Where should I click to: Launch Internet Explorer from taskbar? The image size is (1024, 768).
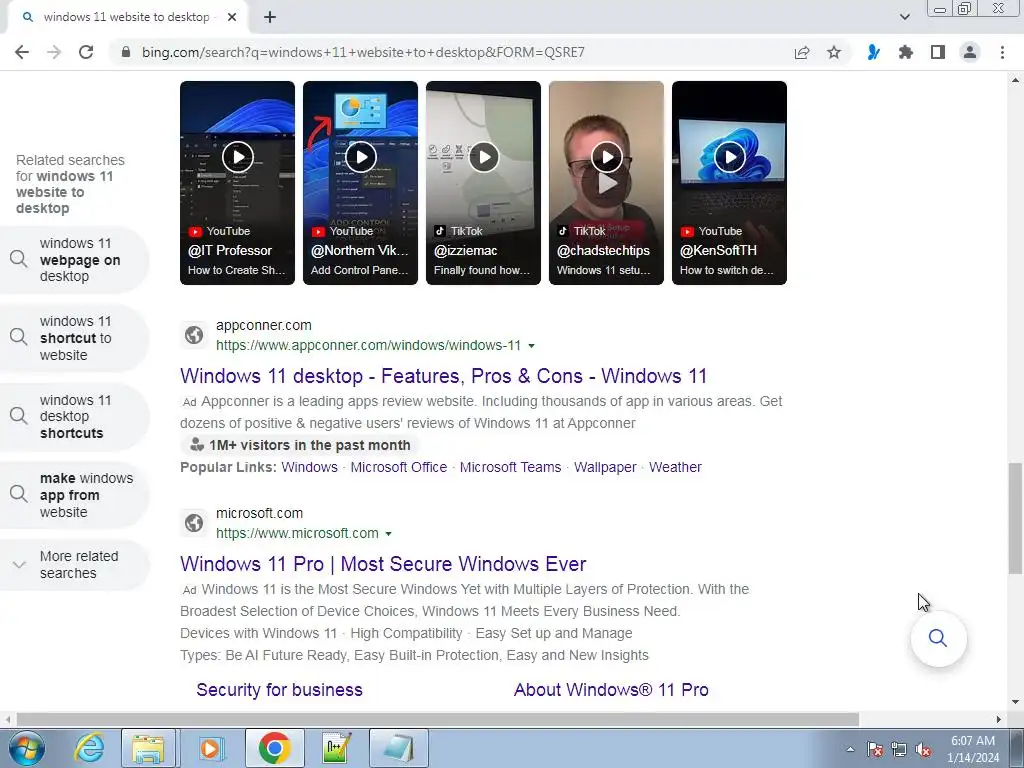(x=89, y=748)
